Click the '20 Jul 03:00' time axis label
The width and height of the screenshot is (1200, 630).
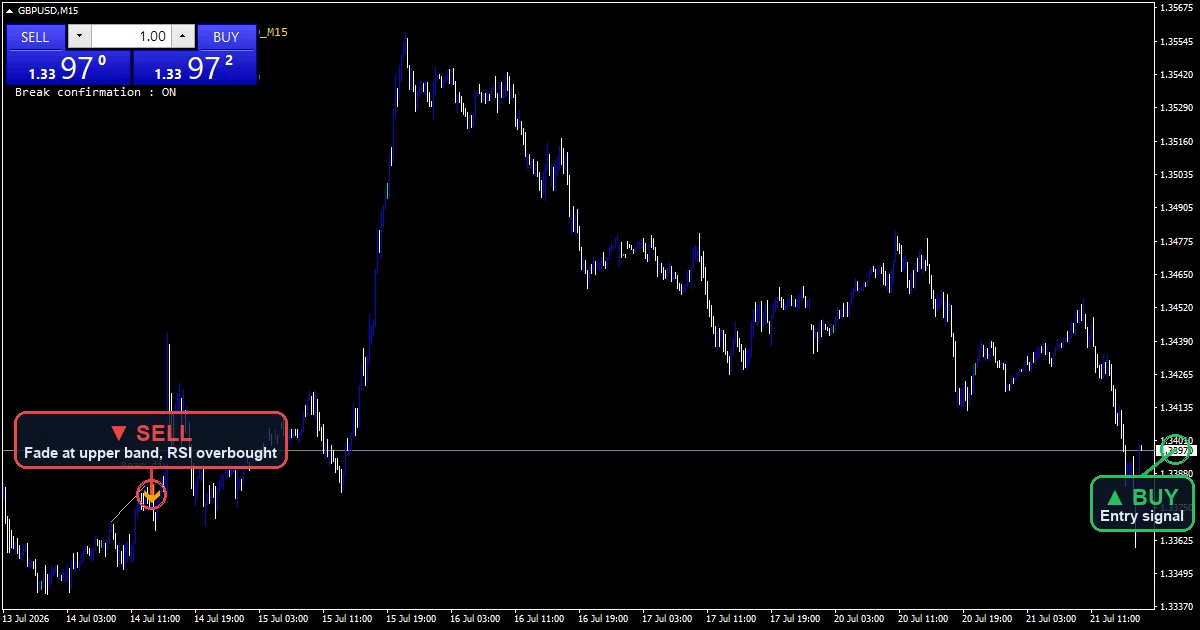[x=860, y=619]
